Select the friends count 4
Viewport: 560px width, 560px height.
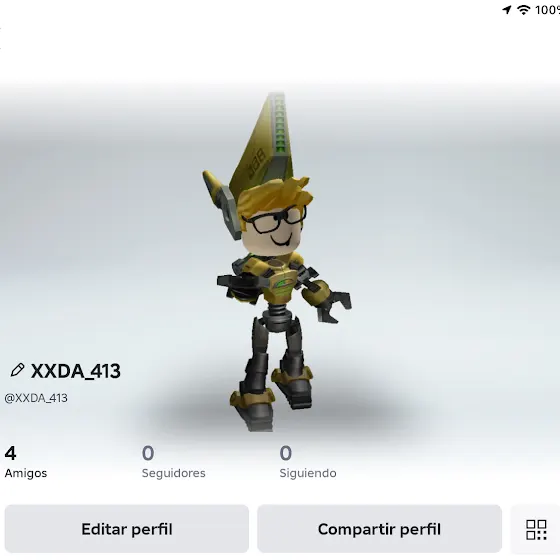[x=10, y=453]
